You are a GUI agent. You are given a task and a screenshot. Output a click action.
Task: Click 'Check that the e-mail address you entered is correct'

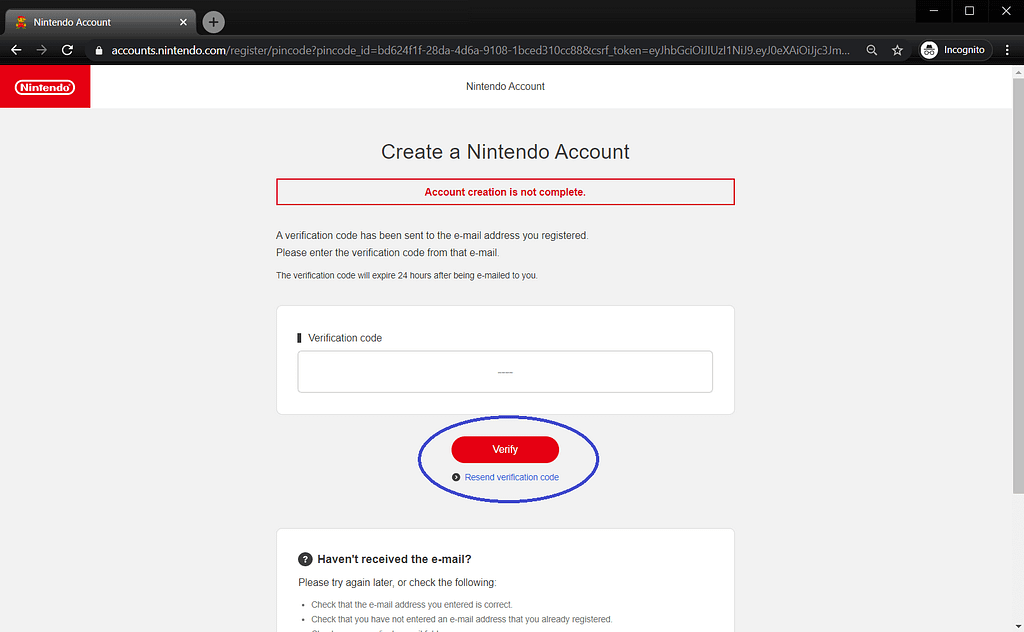click(411, 605)
